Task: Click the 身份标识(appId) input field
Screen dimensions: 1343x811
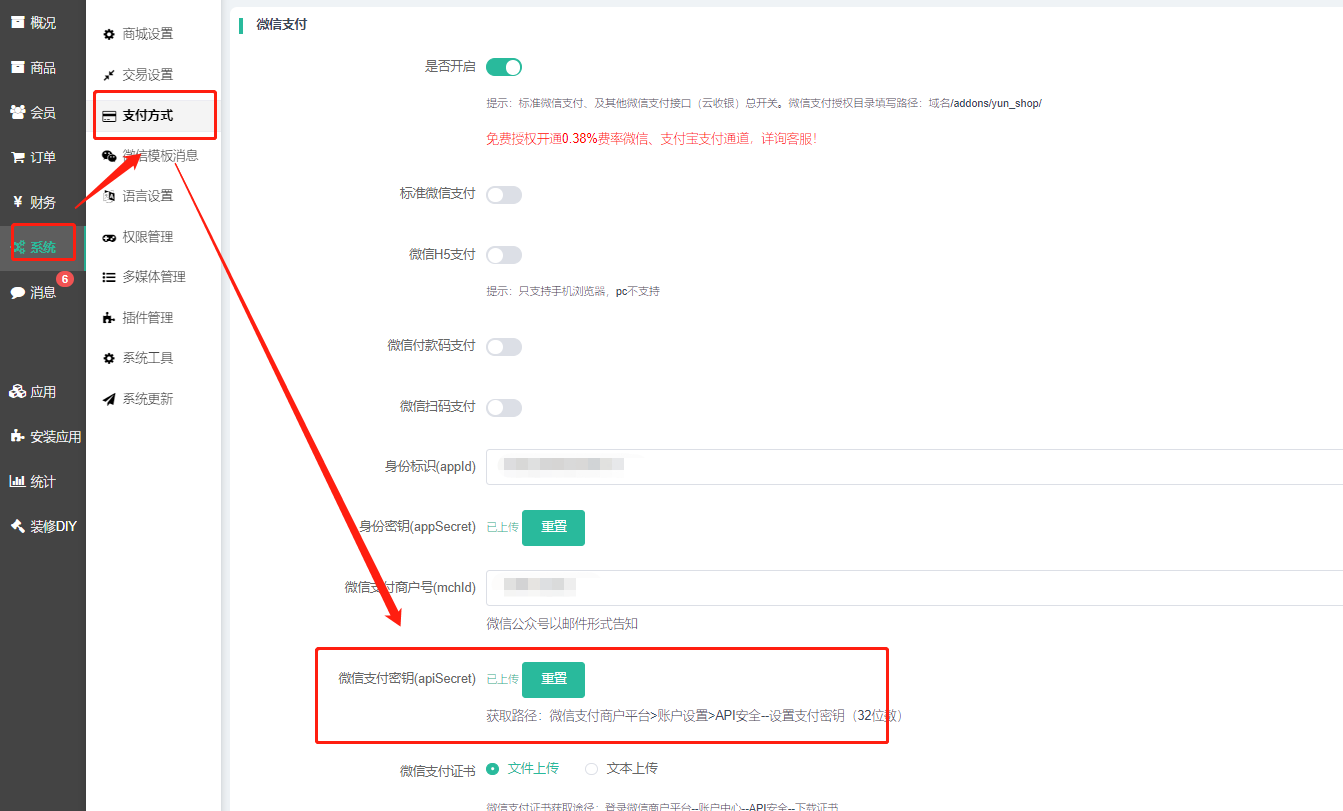Action: click(x=914, y=467)
